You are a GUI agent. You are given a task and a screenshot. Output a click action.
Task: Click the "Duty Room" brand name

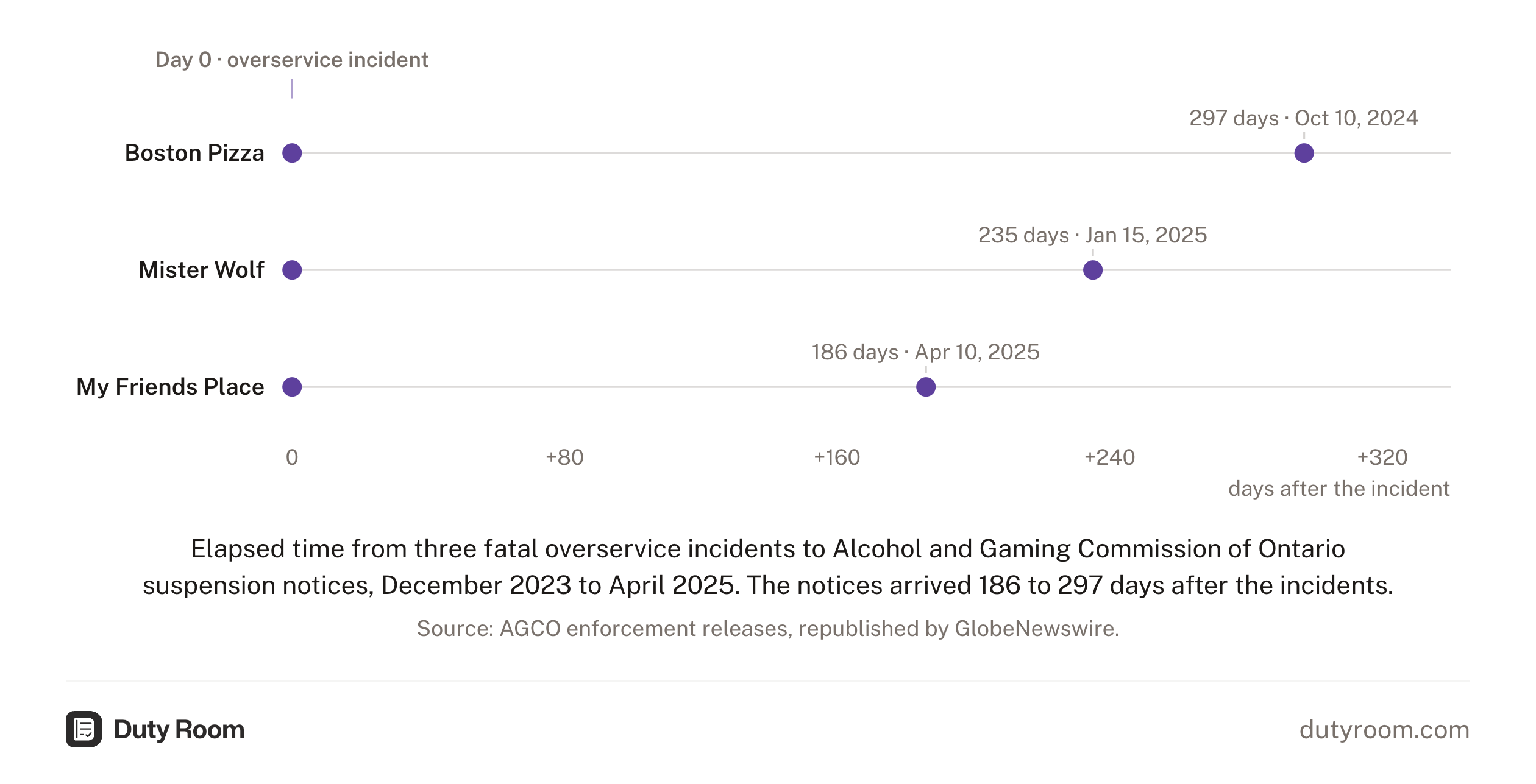pyautogui.click(x=179, y=729)
